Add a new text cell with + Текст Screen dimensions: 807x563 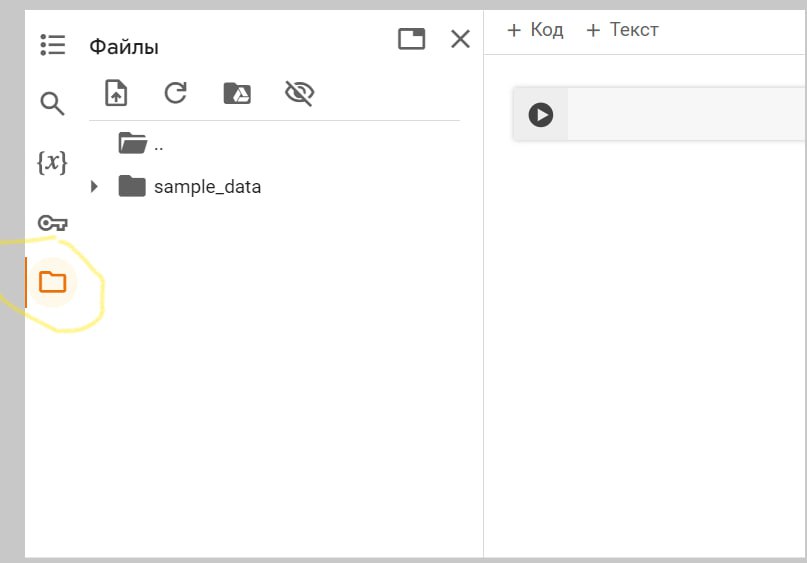click(622, 30)
